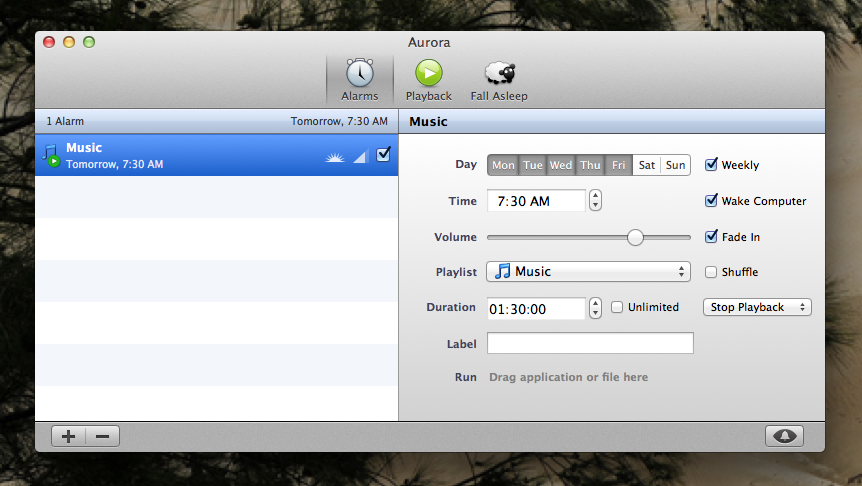Open the Playlist Music dropdown
The height and width of the screenshot is (486, 862).
[588, 272]
